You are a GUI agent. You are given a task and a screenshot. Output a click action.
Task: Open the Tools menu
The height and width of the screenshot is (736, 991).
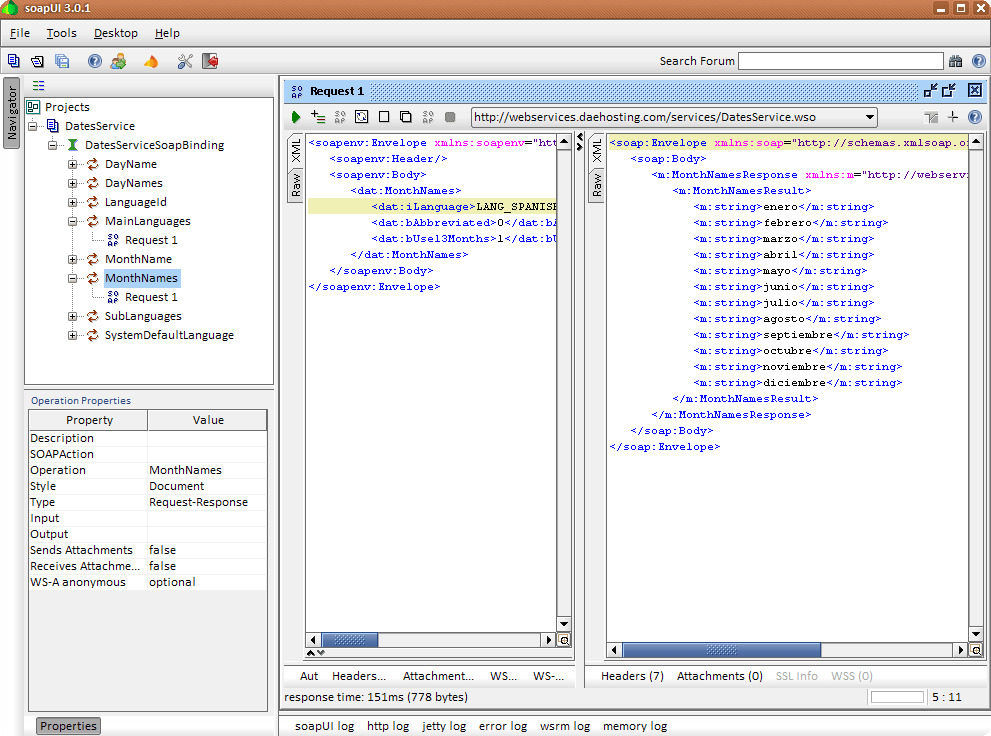click(61, 33)
